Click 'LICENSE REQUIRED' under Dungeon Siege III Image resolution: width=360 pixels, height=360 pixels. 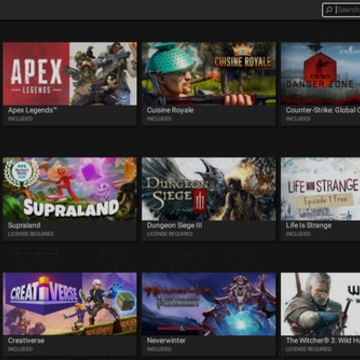point(170,234)
